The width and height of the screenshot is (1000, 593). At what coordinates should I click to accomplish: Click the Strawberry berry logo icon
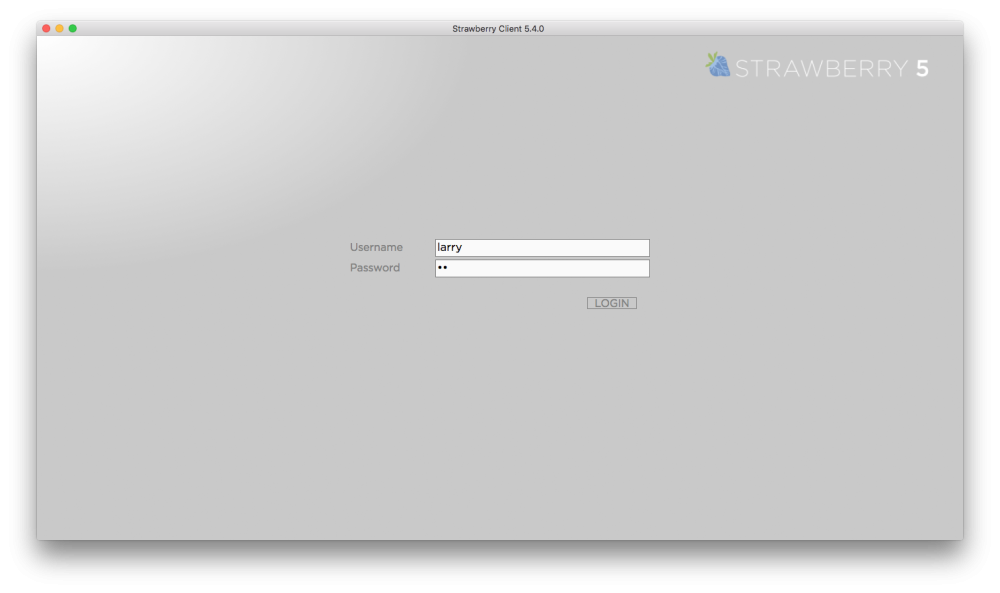(x=718, y=66)
